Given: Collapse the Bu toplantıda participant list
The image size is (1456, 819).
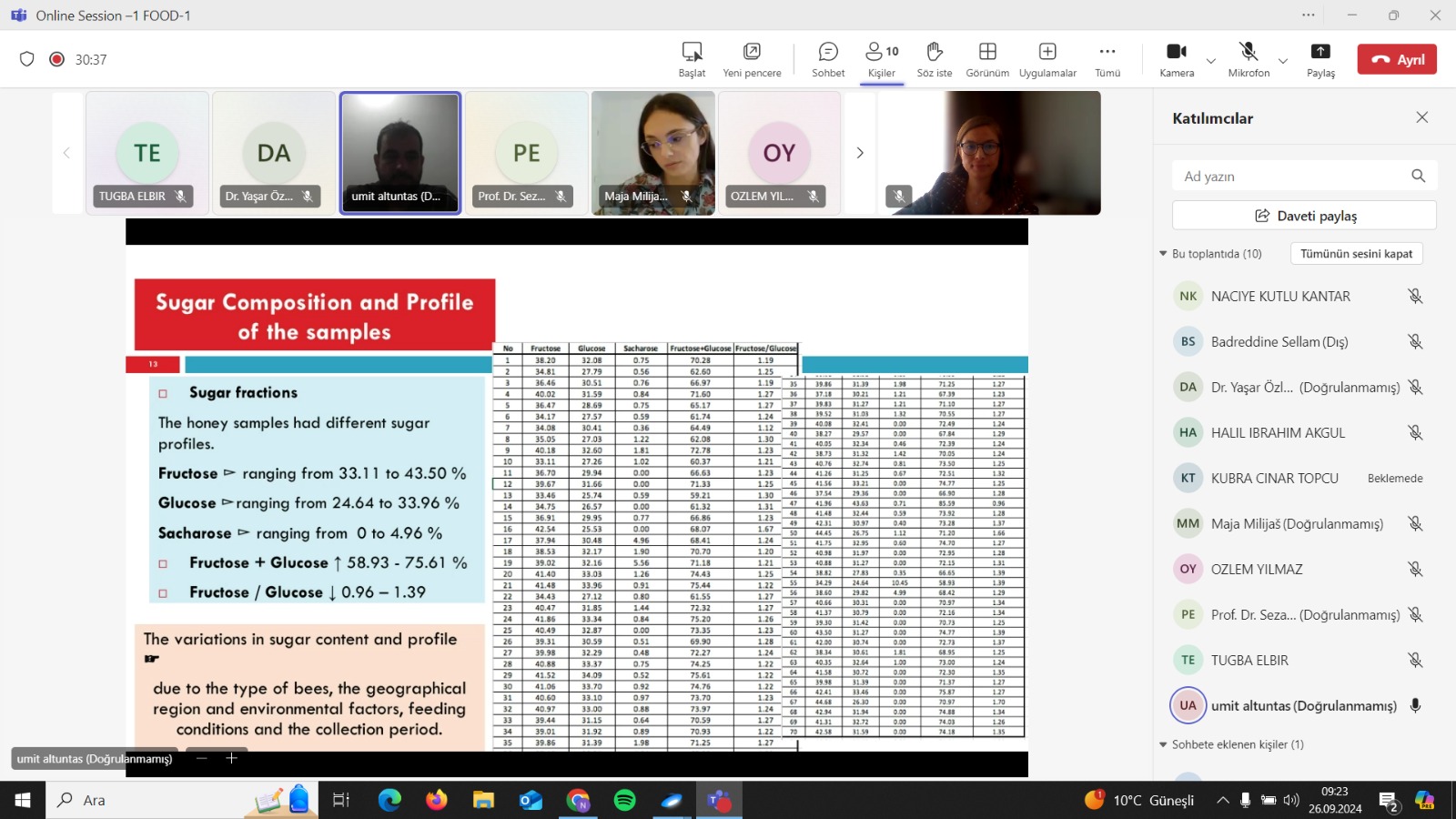Looking at the screenshot, I should [1163, 254].
